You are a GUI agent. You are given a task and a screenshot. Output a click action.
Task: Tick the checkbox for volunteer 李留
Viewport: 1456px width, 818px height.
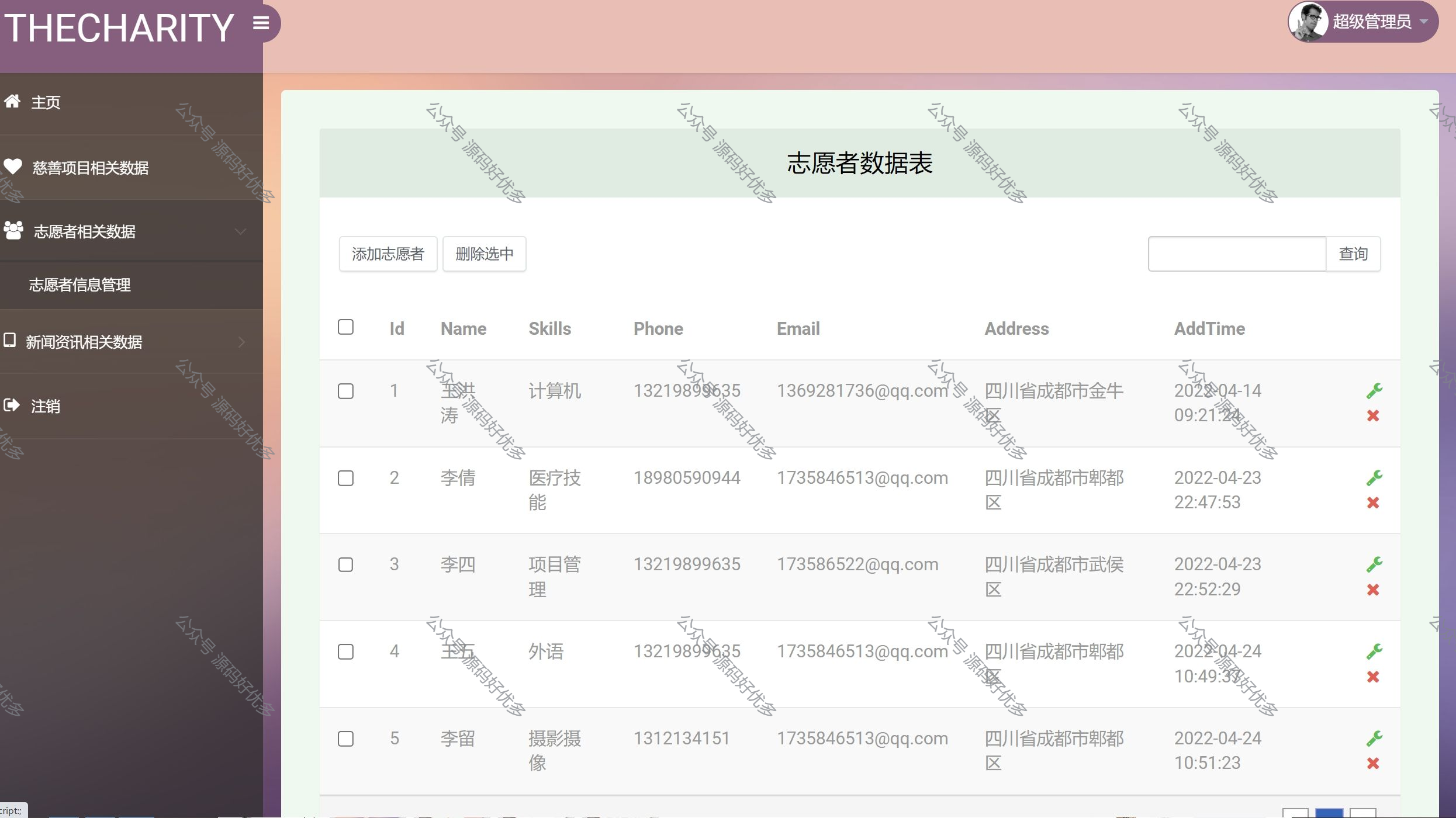point(345,739)
